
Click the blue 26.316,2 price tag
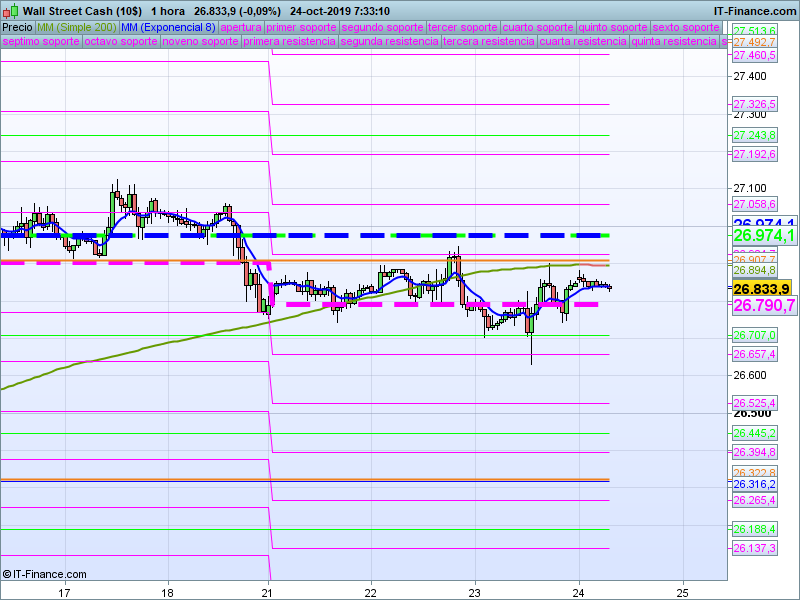coord(755,484)
